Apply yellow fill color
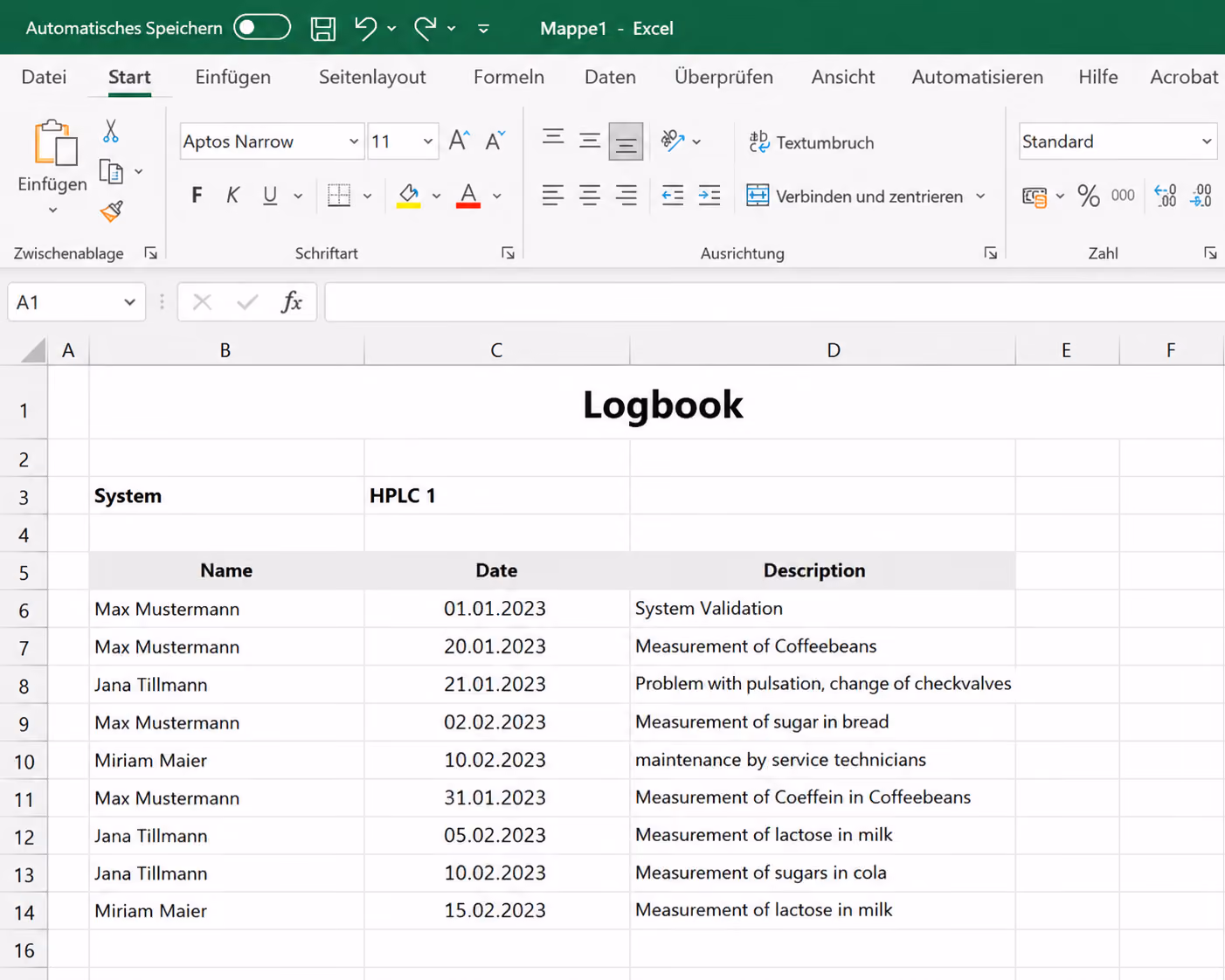This screenshot has width=1225, height=980. pos(408,196)
